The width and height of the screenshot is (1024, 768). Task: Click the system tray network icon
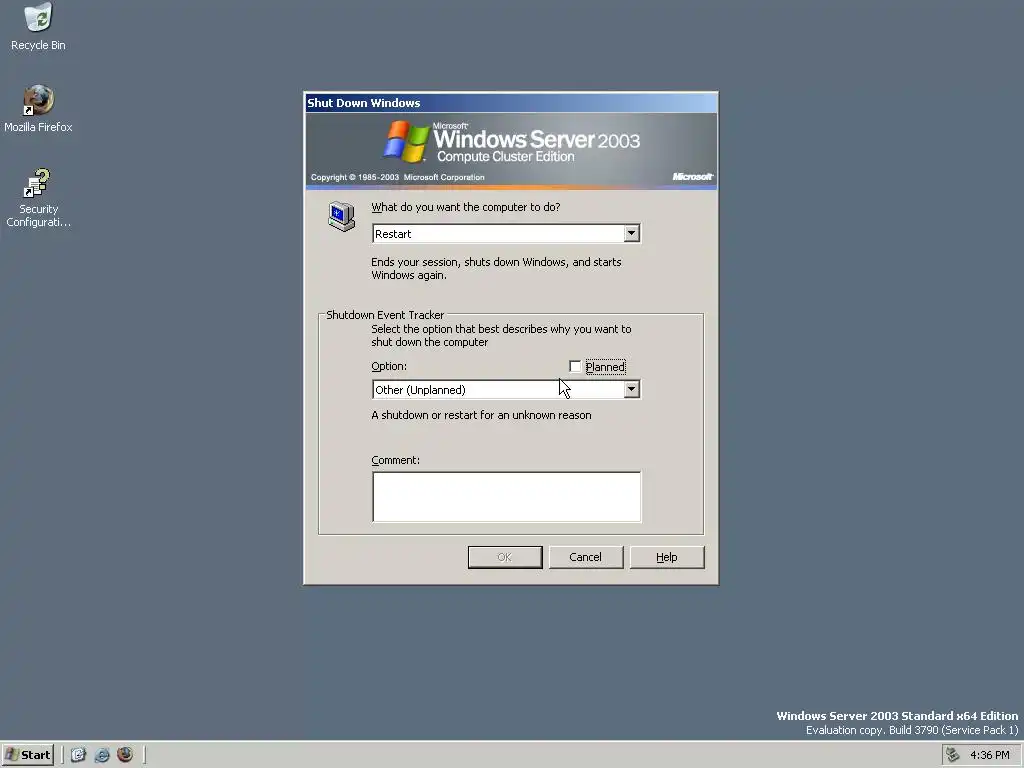pos(953,755)
